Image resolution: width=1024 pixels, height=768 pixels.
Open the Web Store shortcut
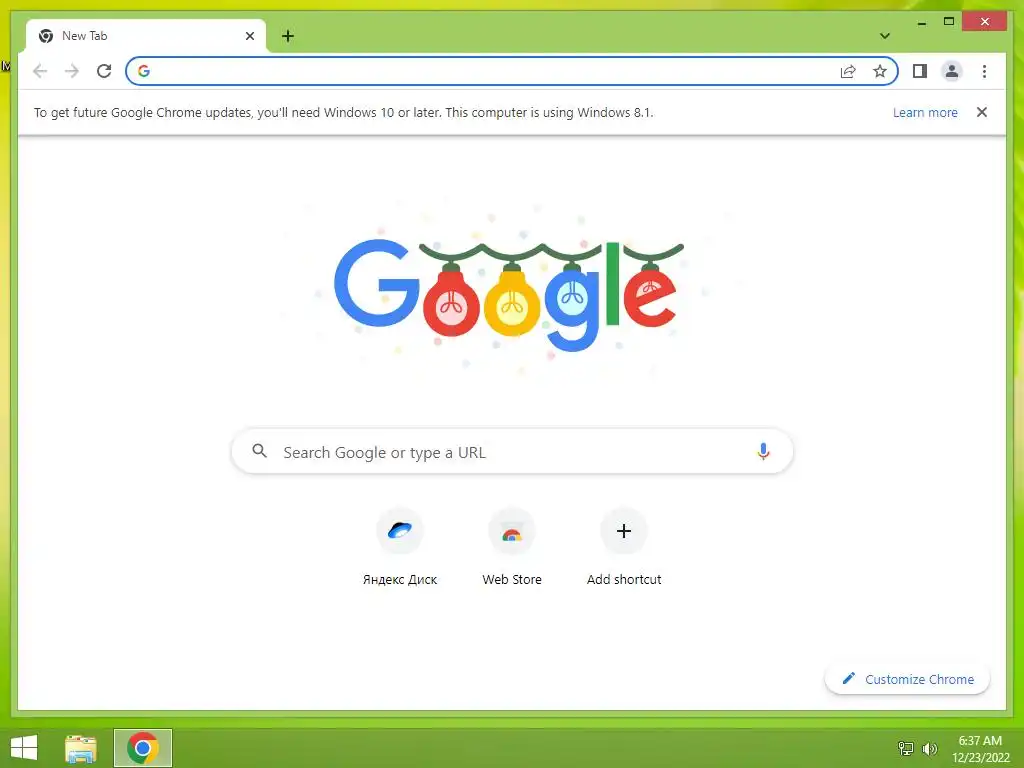(x=512, y=547)
